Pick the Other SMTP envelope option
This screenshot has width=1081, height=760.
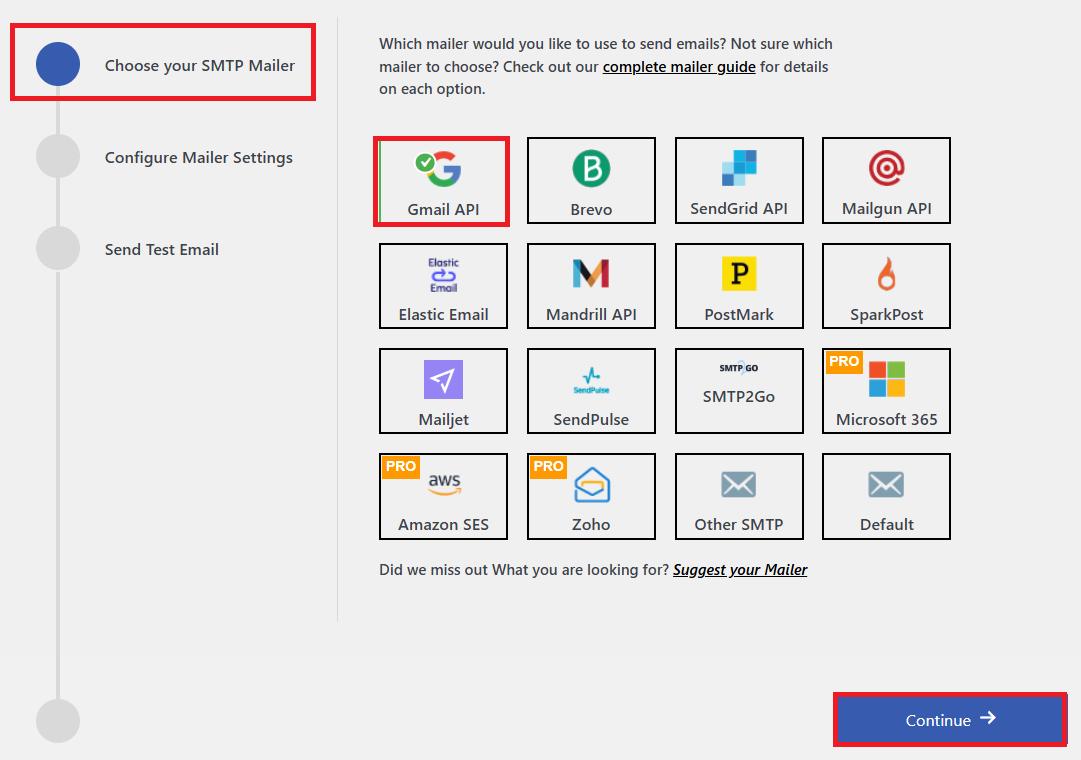pos(739,495)
